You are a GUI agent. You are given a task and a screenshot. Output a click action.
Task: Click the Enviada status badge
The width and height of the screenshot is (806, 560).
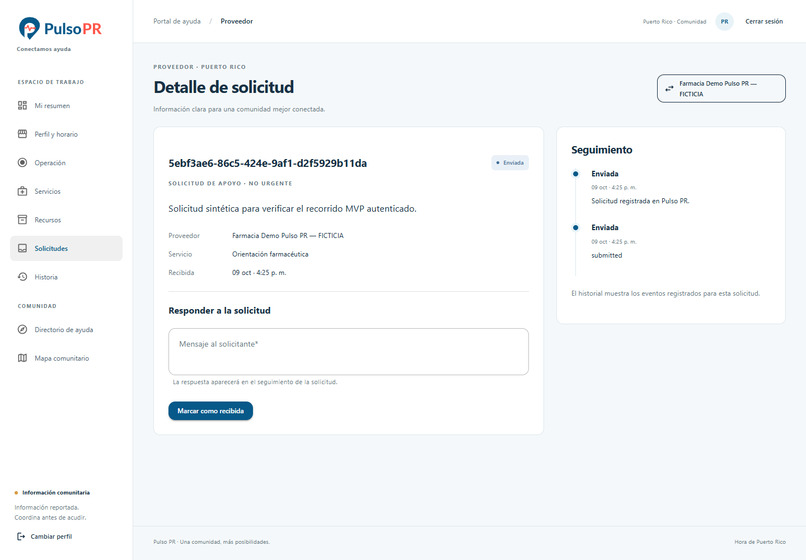coord(510,162)
